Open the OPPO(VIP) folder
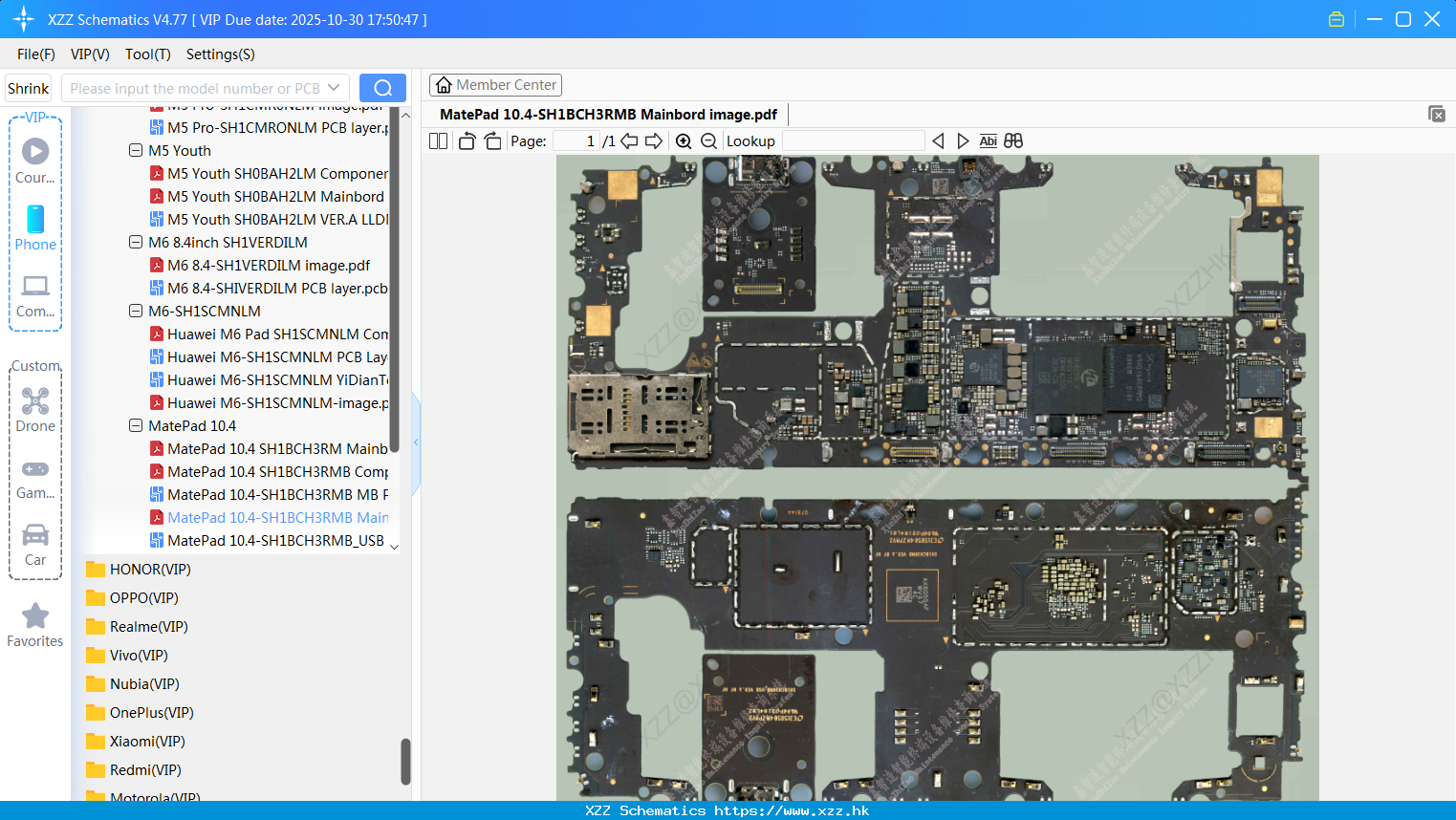 pos(133,598)
